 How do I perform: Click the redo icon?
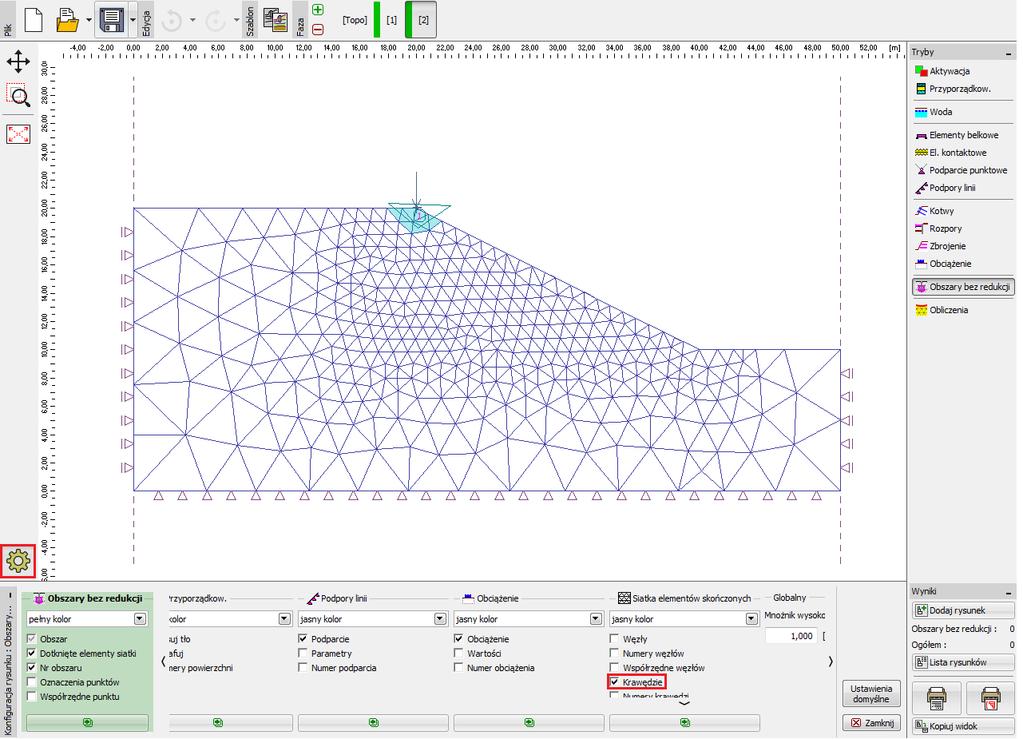click(x=215, y=21)
